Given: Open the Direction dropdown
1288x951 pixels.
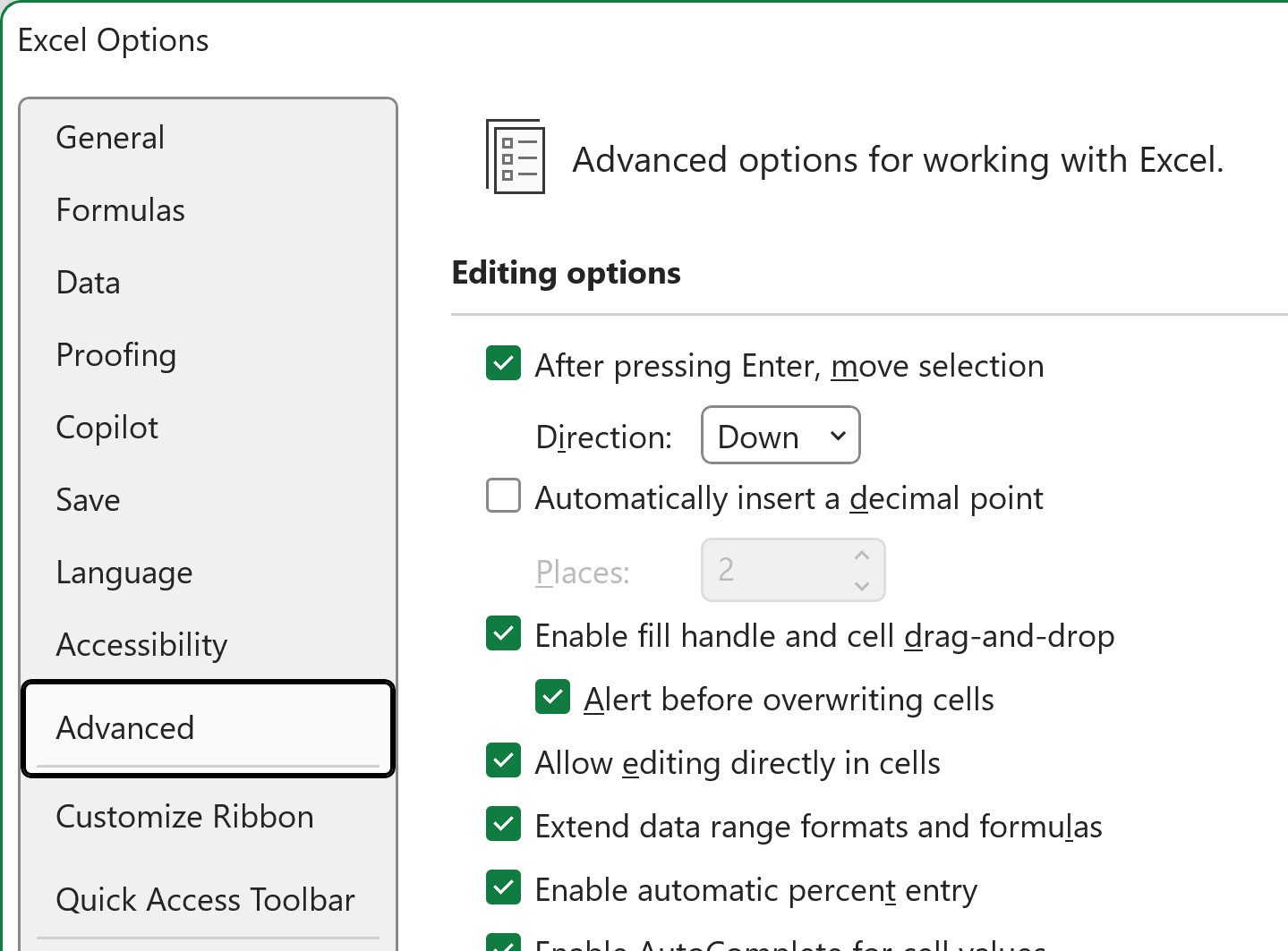Looking at the screenshot, I should (x=780, y=436).
